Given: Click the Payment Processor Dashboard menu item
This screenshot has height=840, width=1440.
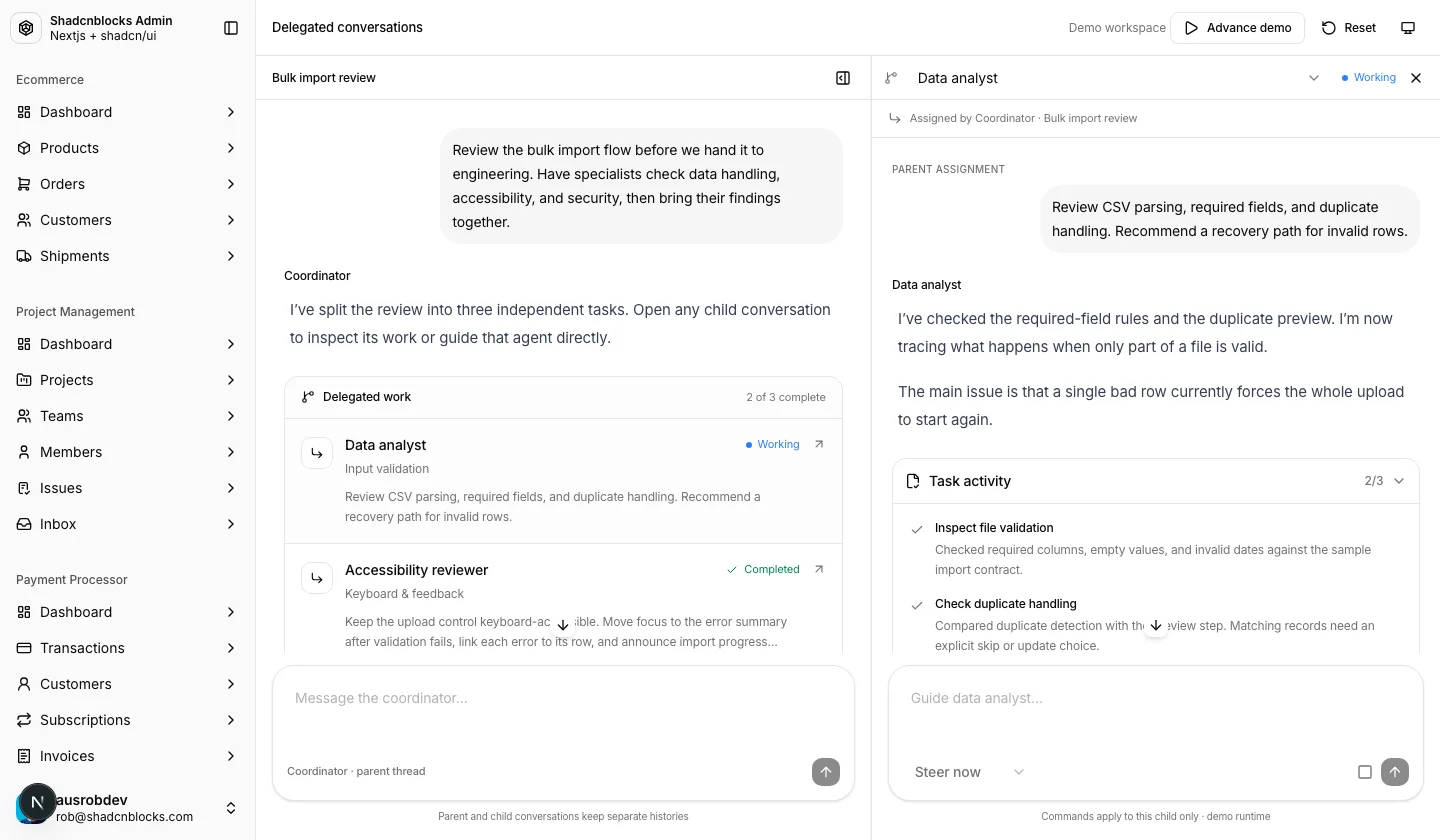Looking at the screenshot, I should click(128, 612).
